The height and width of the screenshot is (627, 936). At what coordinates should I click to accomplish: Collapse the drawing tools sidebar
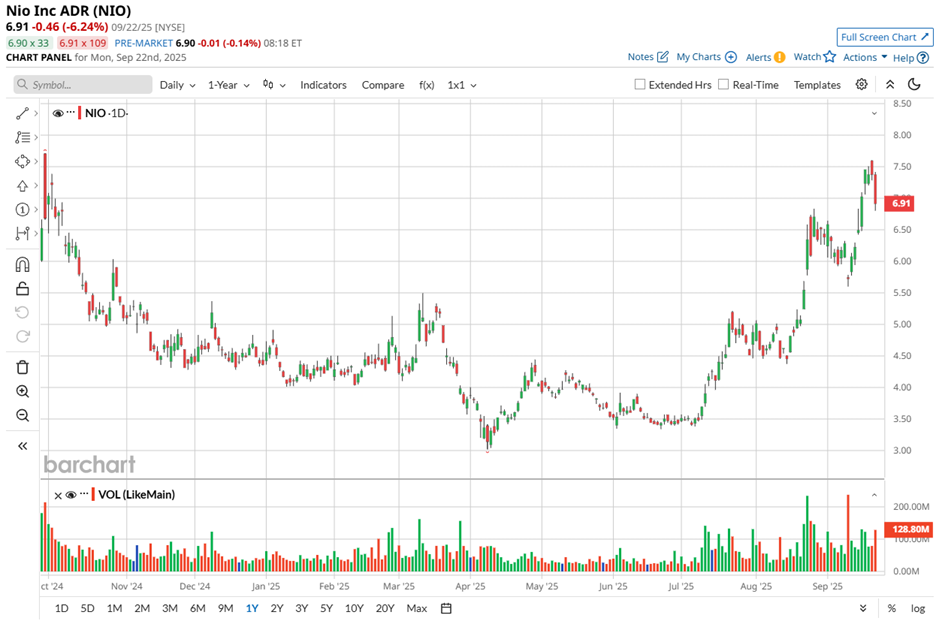[x=22, y=446]
